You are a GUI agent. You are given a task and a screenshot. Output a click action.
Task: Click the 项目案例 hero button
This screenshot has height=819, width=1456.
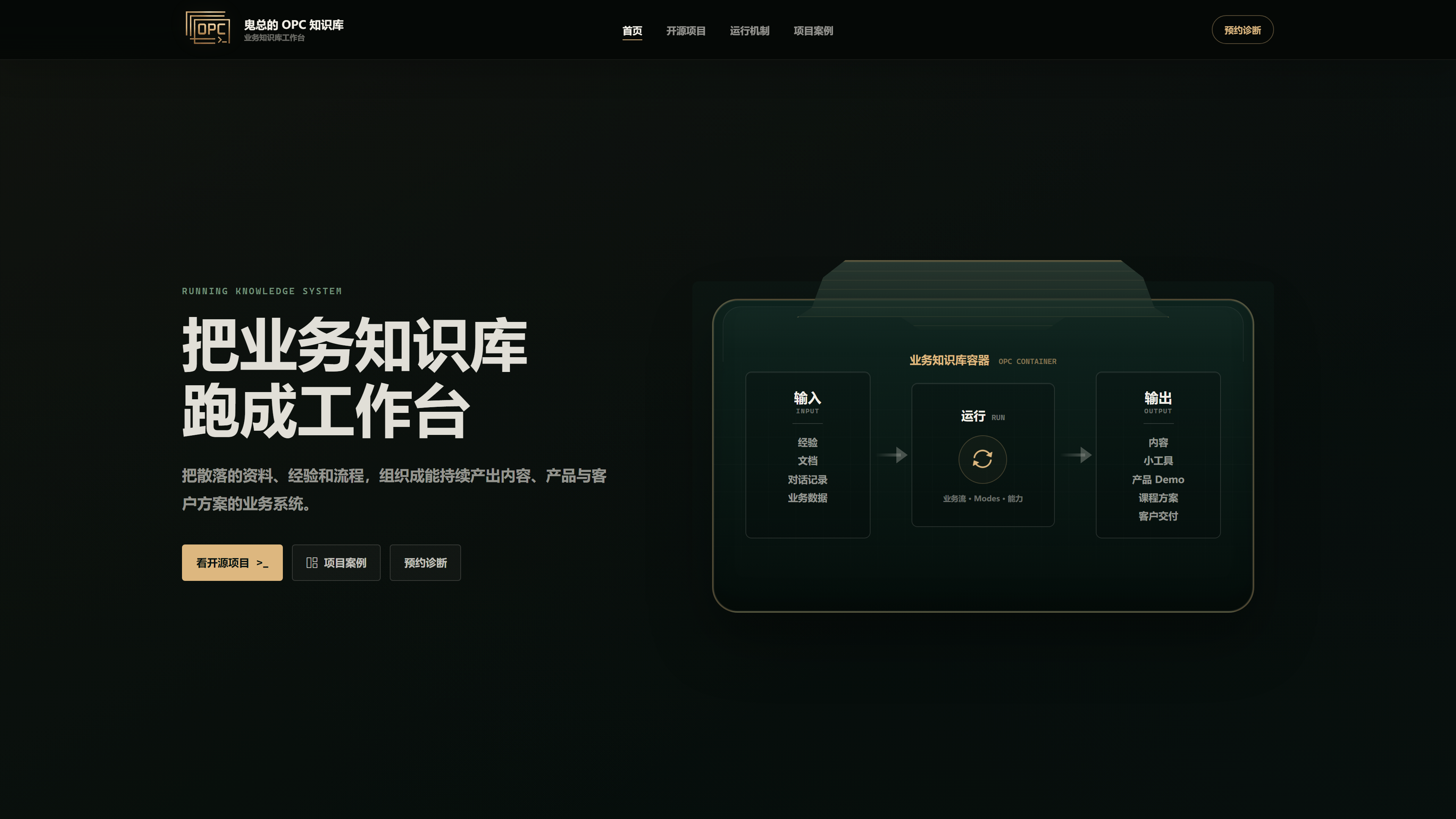336,562
